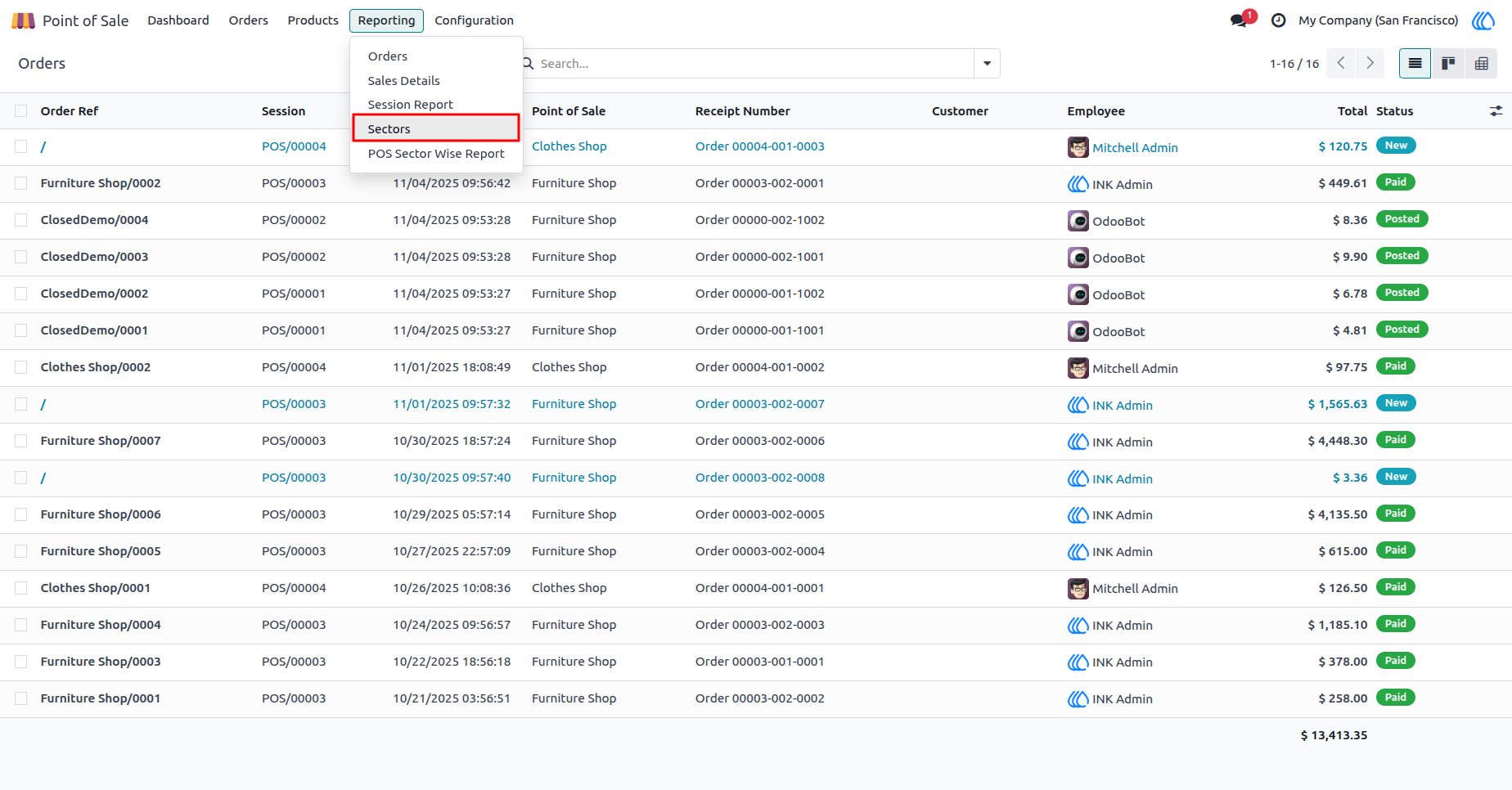The image size is (1512, 790).
Task: Open the Dashboard link in navigation
Action: (178, 20)
